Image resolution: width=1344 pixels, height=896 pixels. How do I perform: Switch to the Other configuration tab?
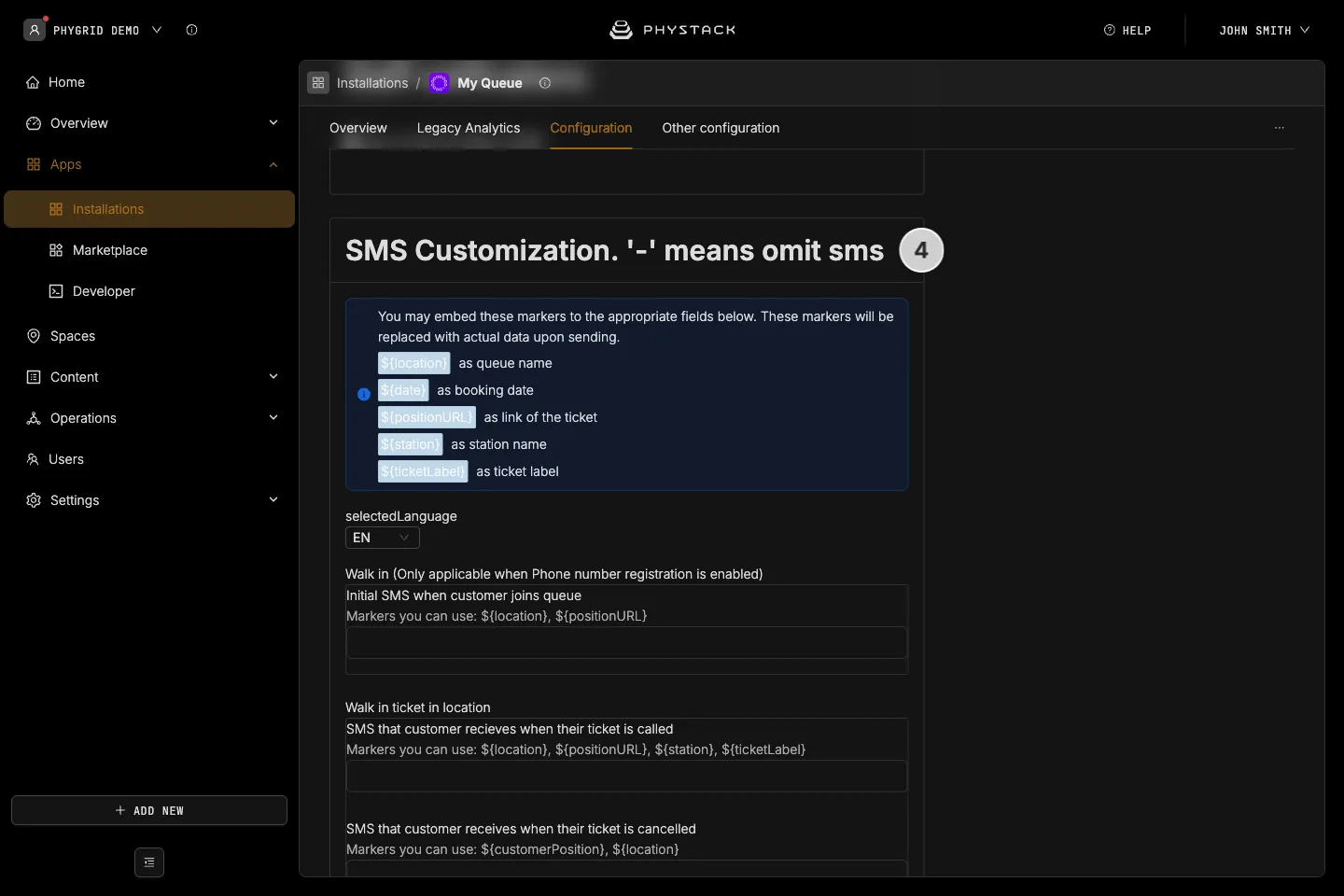point(721,128)
